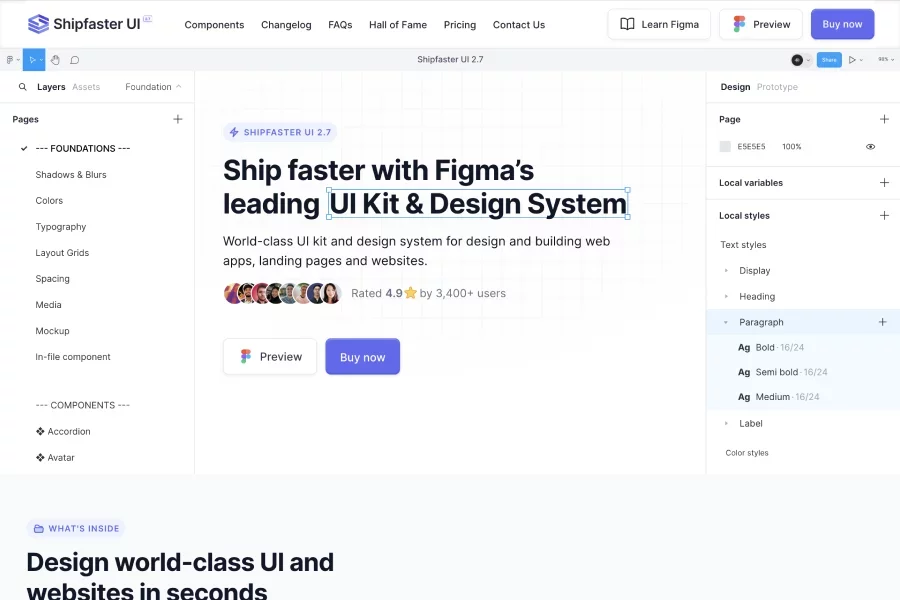Open the Pricing navigation link
This screenshot has width=900, height=600.
(x=460, y=24)
